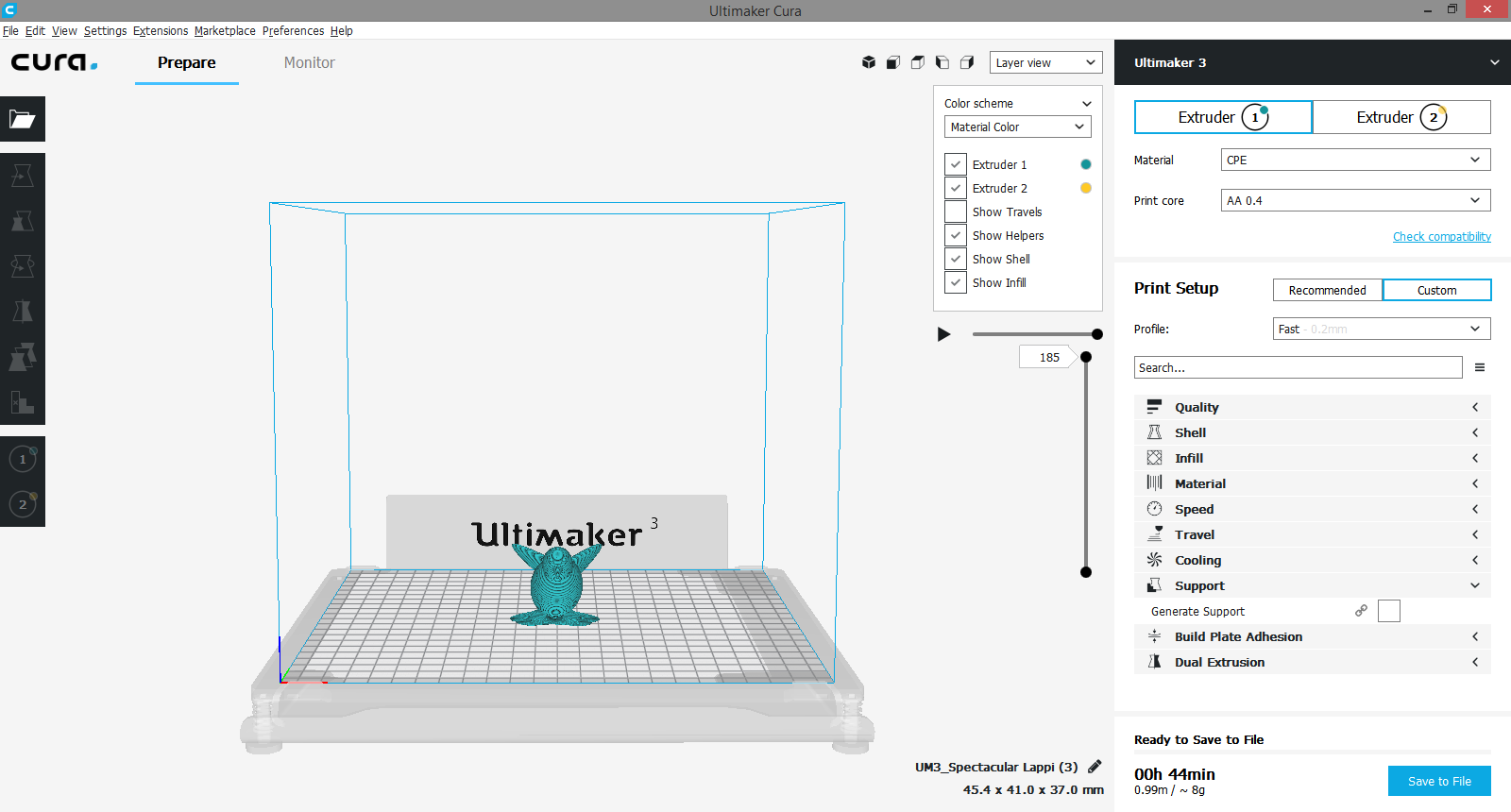Viewport: 1511px width, 812px height.
Task: Enable Show Travels checkbox
Action: pos(956,211)
